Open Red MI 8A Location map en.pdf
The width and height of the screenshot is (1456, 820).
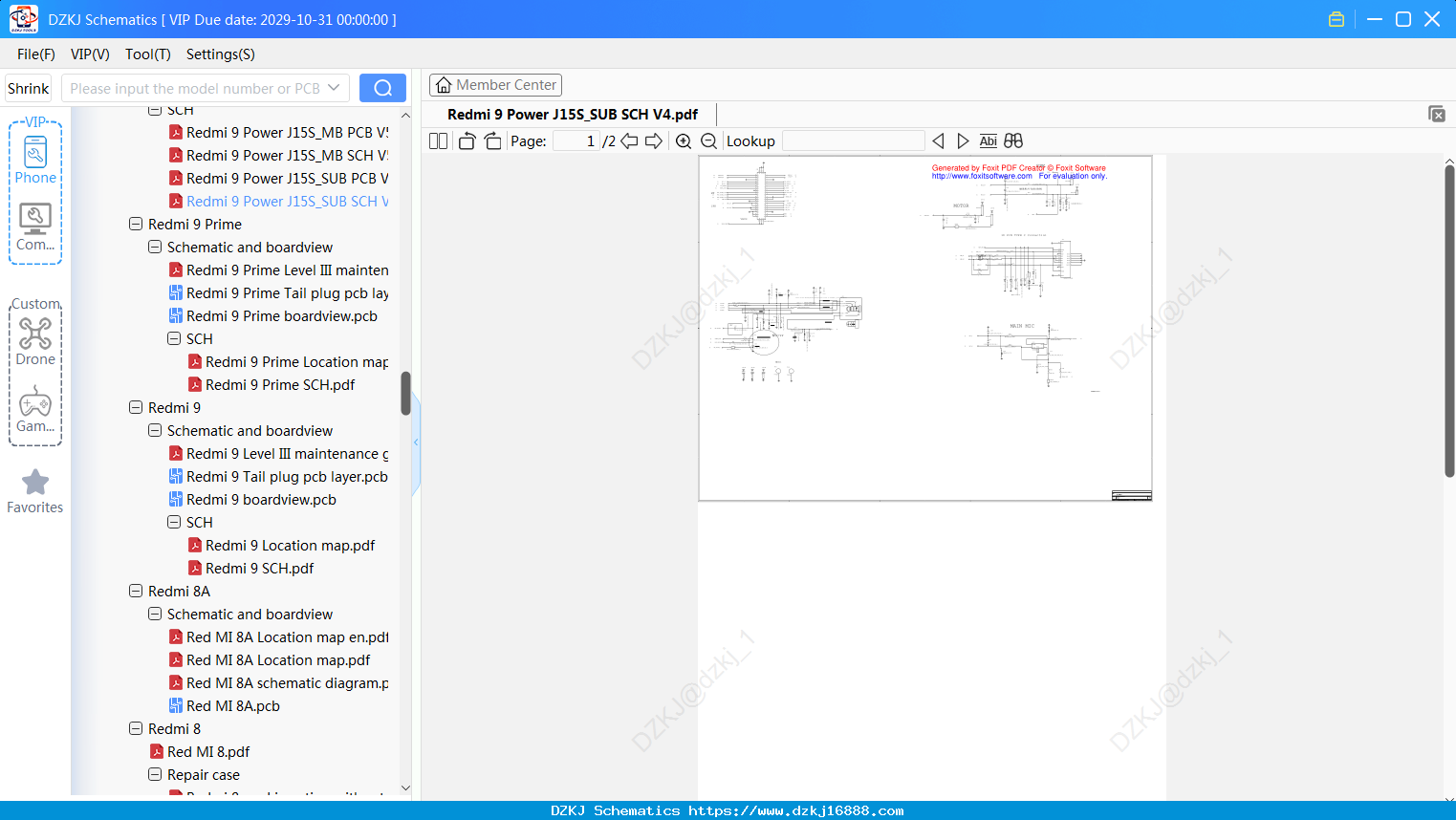287,637
